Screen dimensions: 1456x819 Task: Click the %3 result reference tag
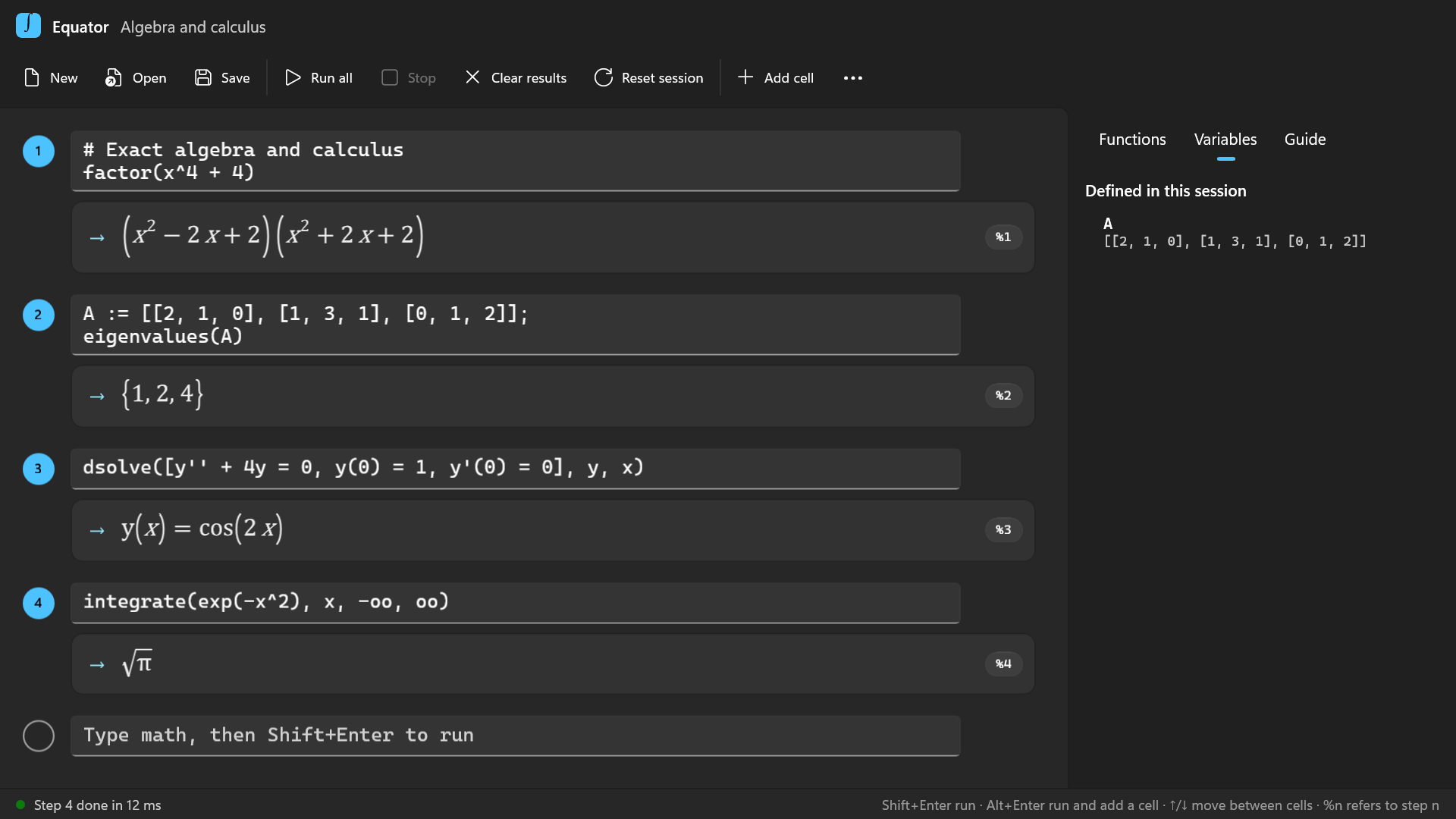1003,530
